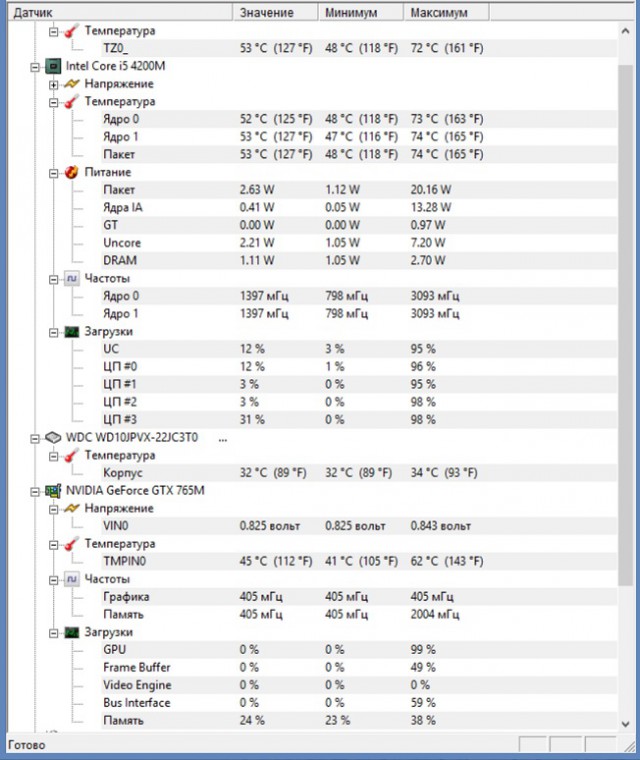Click the NVIDIA GeForce GTX 765M card icon
The width and height of the screenshot is (640, 760).
click(x=53, y=491)
